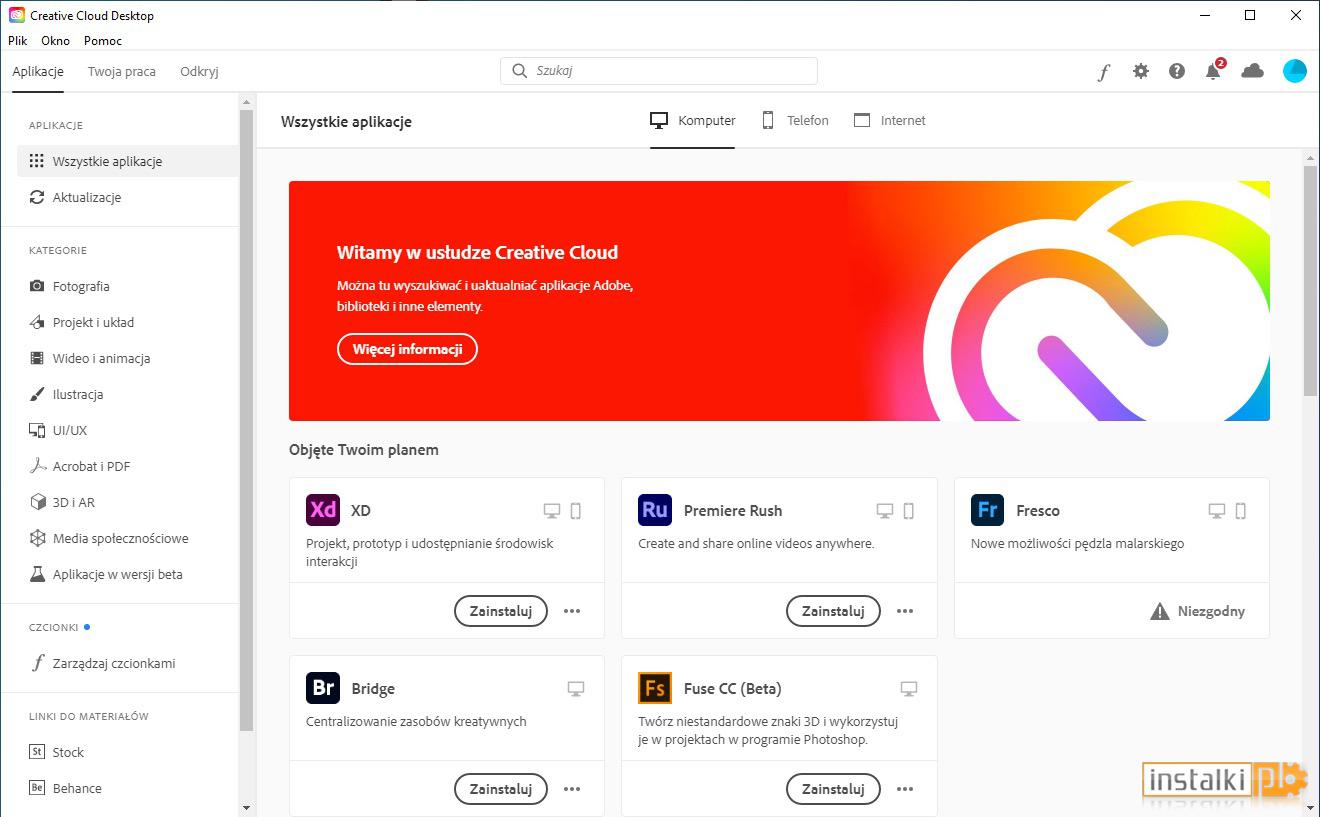Open the user account avatar
1320x817 pixels.
pyautogui.click(x=1295, y=71)
